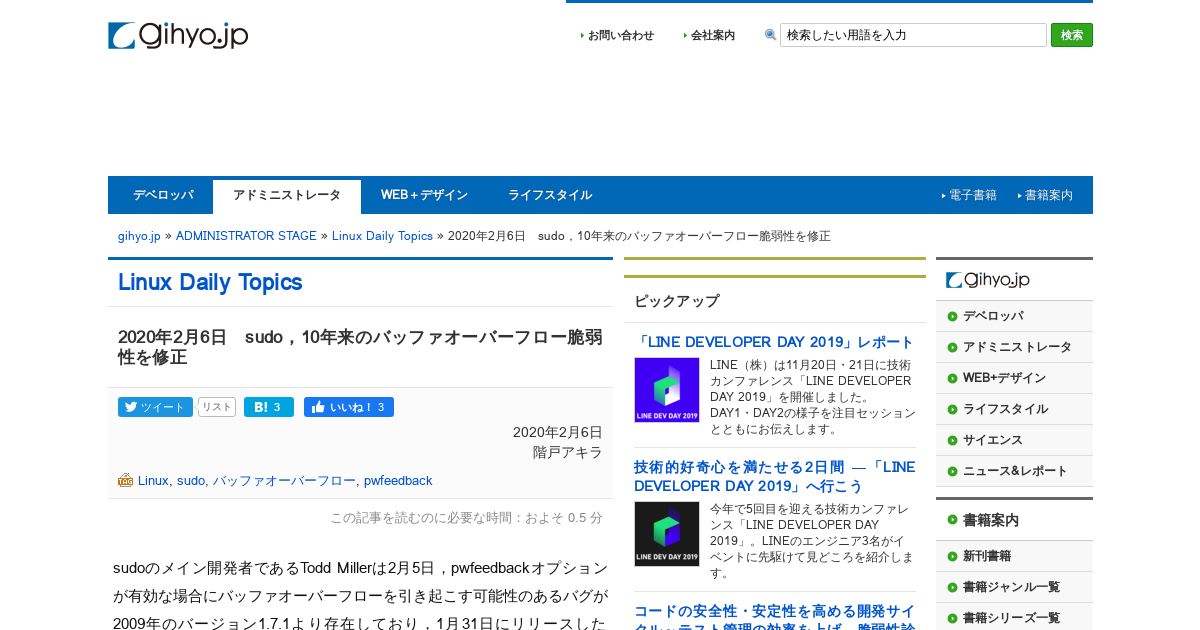
Task: Click the green 検索 search button
Action: [x=1072, y=35]
